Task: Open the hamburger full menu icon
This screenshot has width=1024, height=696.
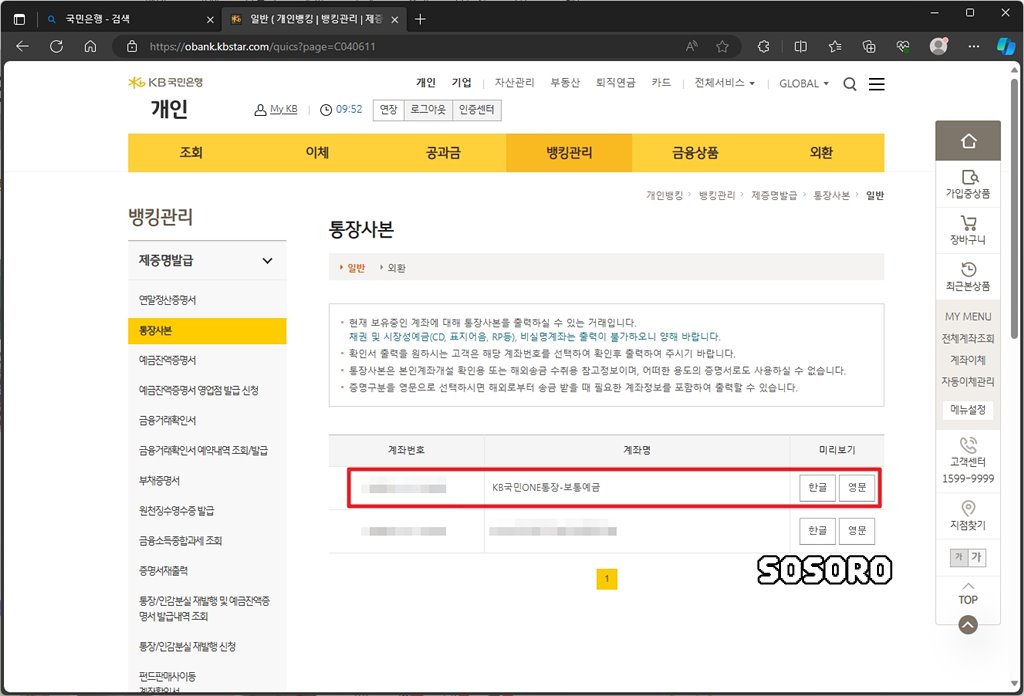Action: coord(876,84)
